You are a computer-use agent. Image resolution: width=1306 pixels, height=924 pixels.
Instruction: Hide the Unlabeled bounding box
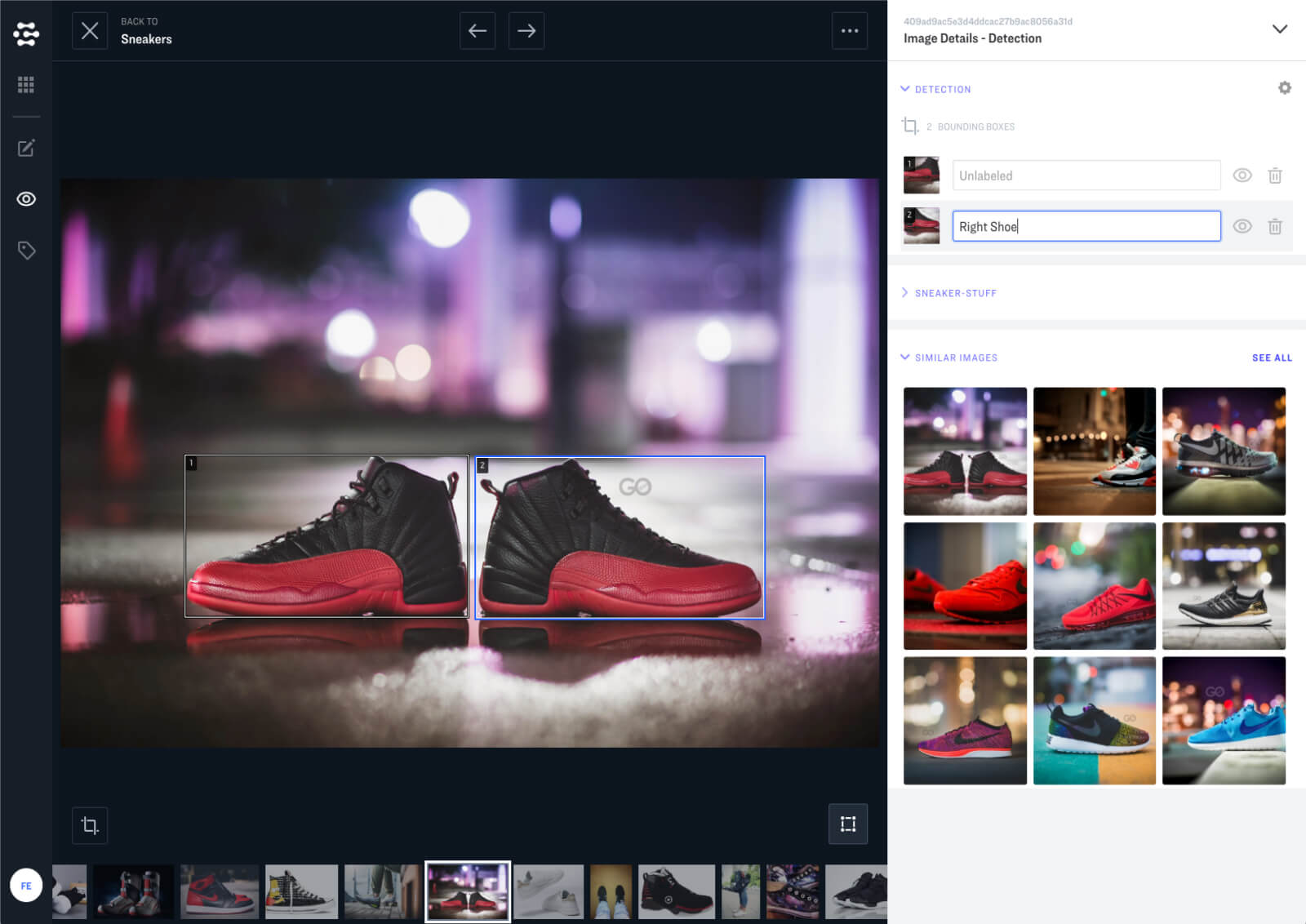[x=1242, y=175]
